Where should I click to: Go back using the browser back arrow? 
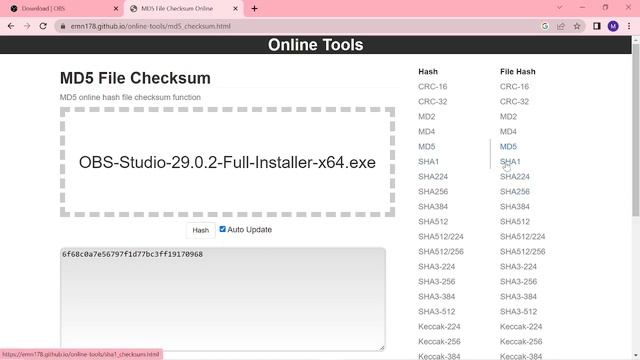11,26
